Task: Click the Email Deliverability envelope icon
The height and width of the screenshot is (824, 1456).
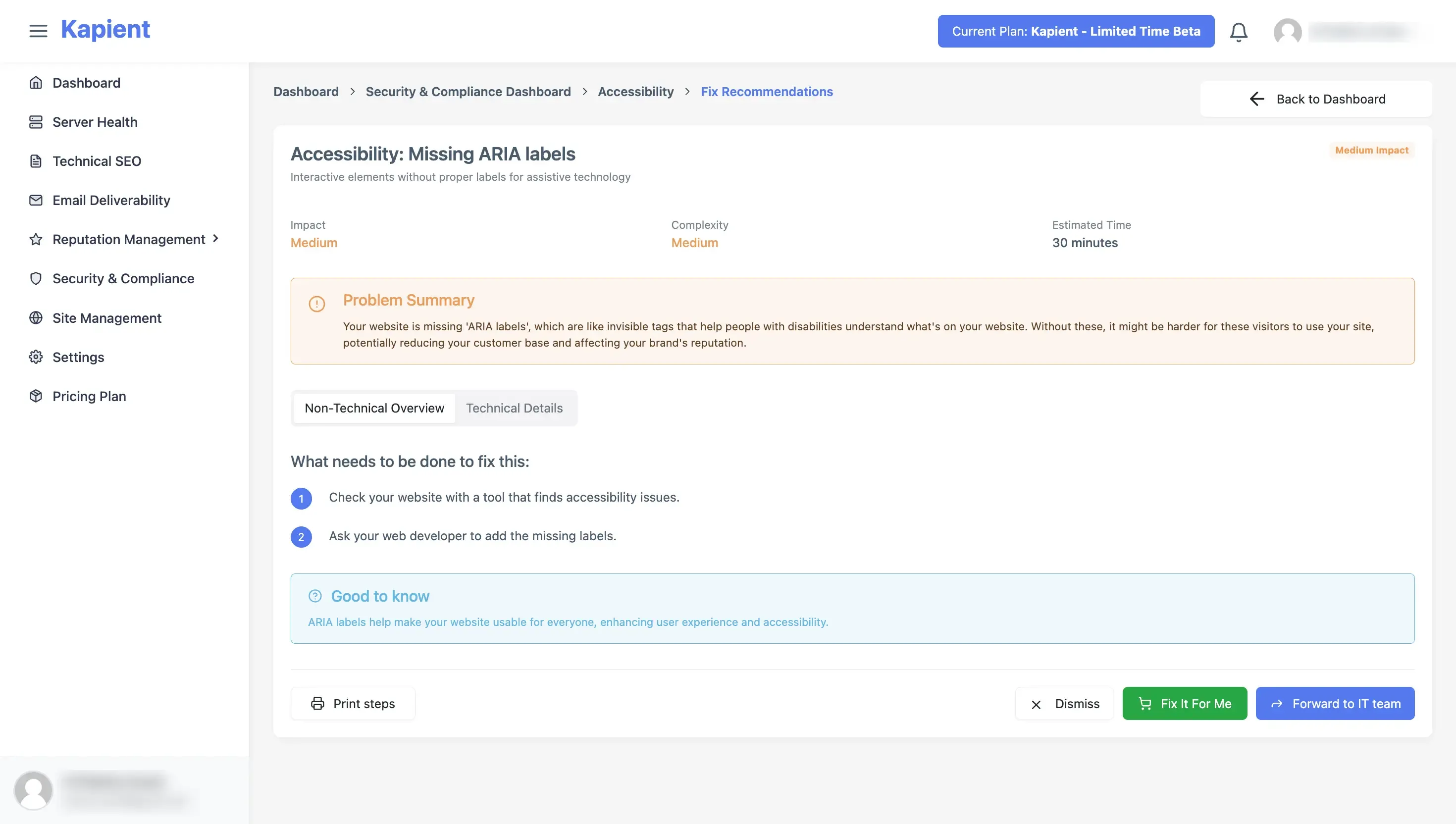Action: [36, 200]
